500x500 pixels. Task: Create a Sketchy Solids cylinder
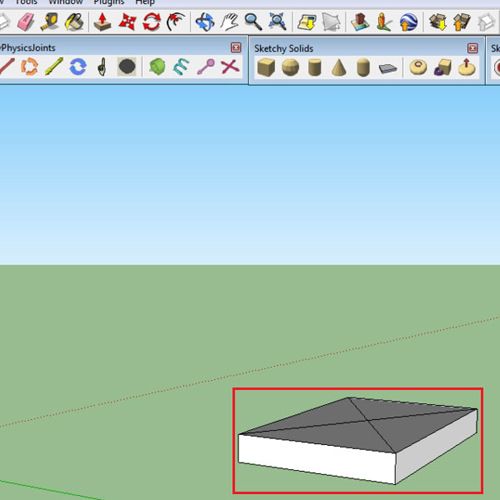click(x=314, y=67)
